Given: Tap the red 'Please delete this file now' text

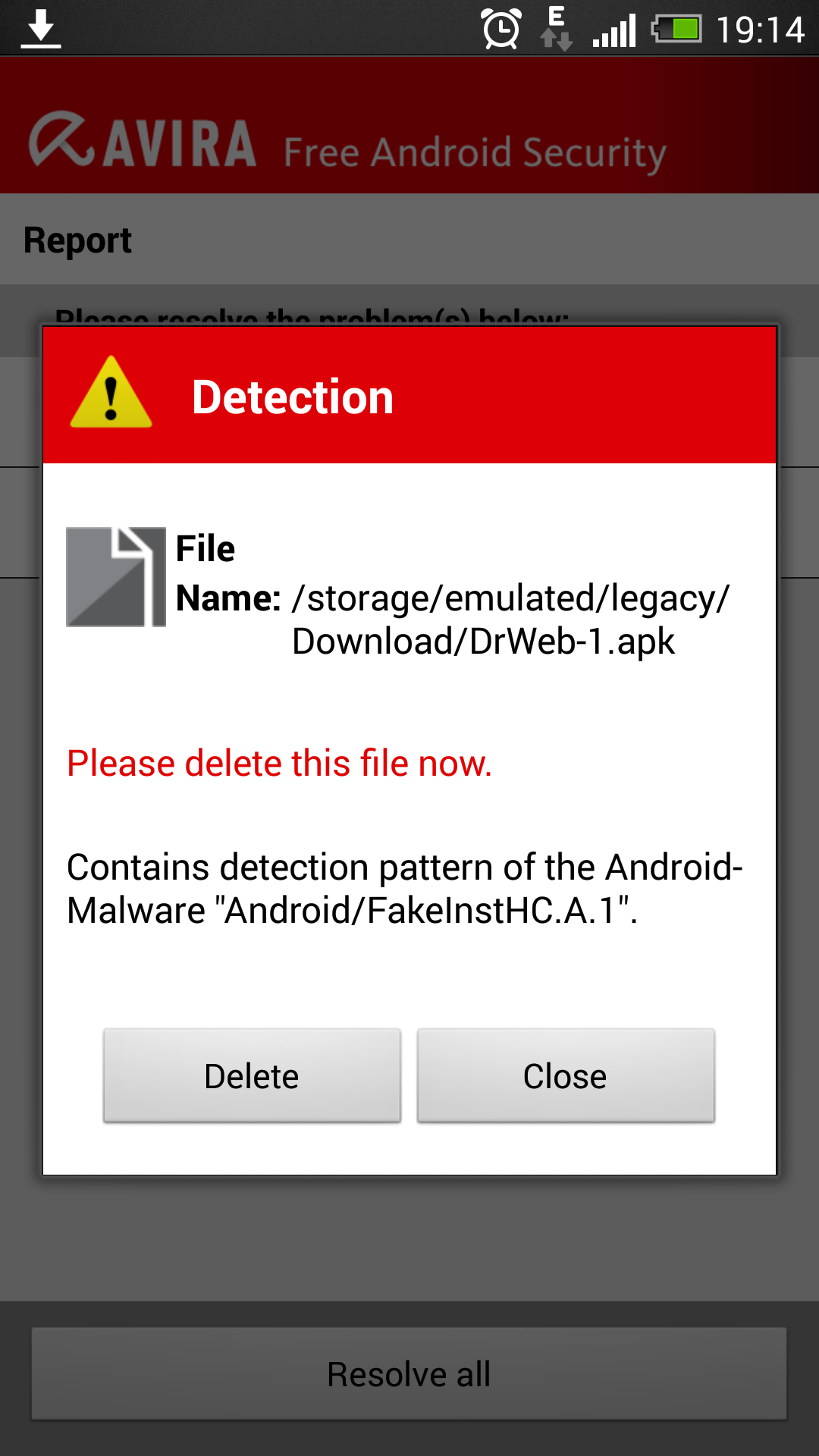Looking at the screenshot, I should pos(279,763).
